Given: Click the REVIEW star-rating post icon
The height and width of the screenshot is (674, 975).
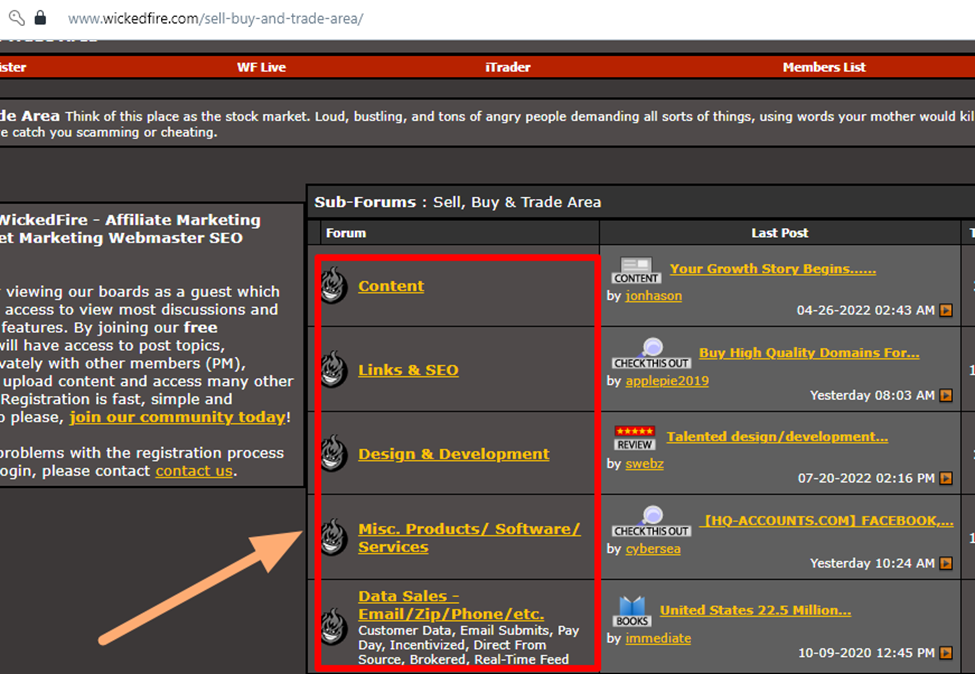Looking at the screenshot, I should [635, 438].
